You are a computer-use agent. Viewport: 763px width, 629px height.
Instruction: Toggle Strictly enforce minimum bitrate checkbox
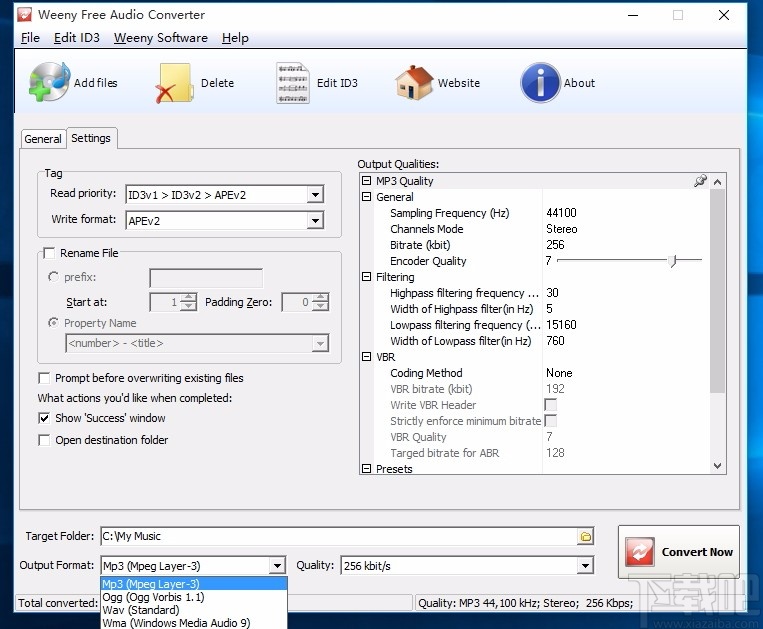pos(550,421)
